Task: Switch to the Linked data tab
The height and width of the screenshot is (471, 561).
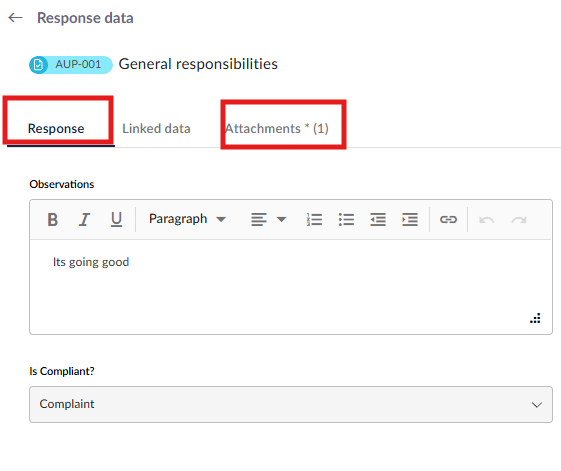Action: click(x=156, y=128)
